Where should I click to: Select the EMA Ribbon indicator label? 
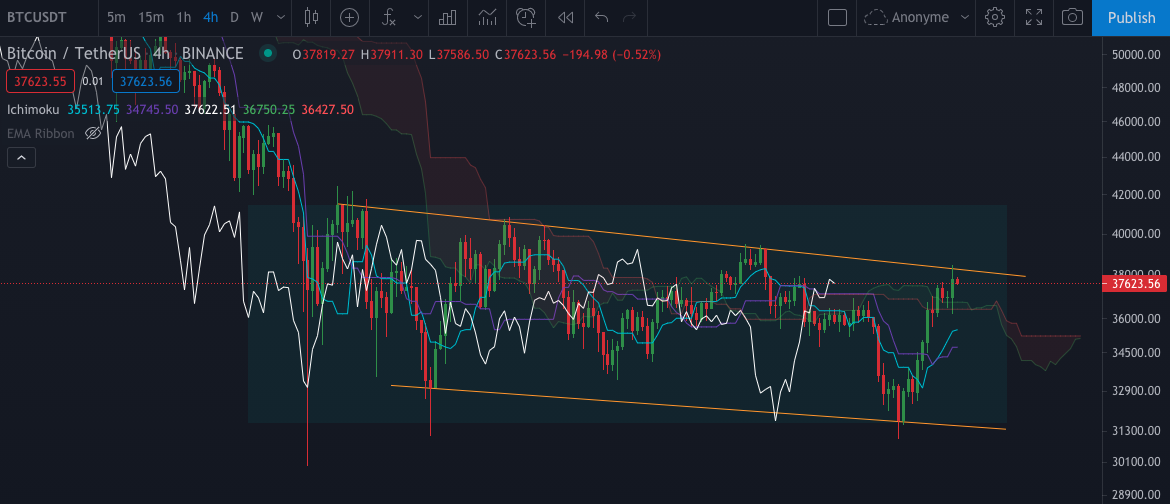(x=41, y=134)
